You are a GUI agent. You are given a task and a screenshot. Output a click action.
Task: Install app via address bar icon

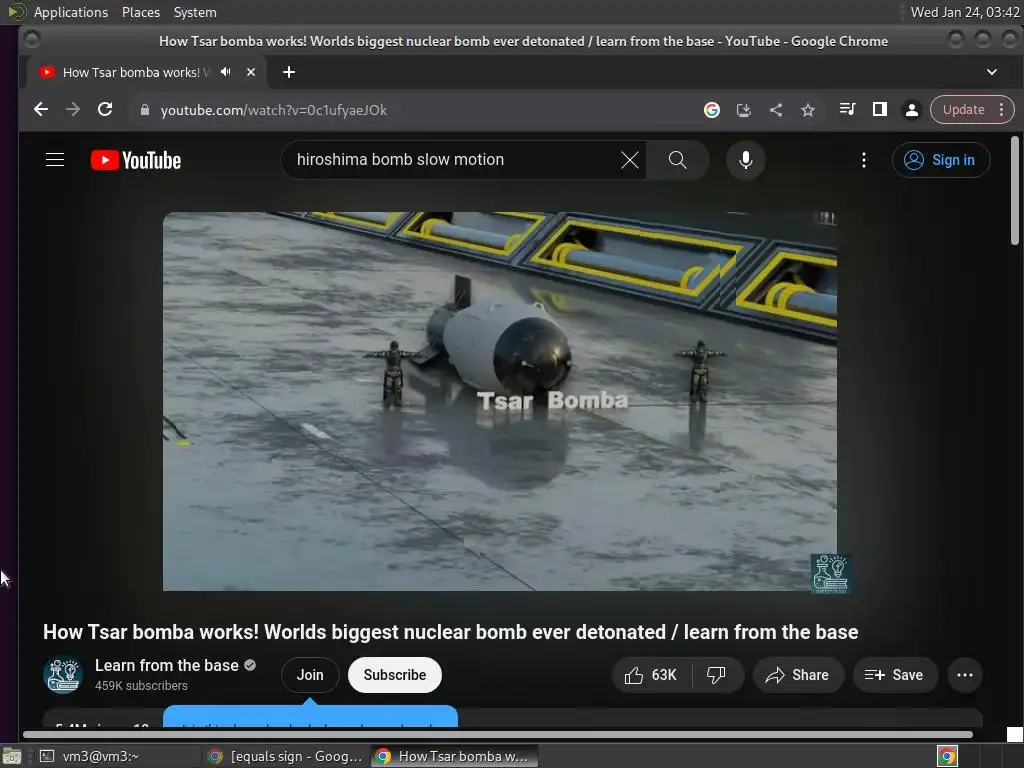(x=744, y=110)
